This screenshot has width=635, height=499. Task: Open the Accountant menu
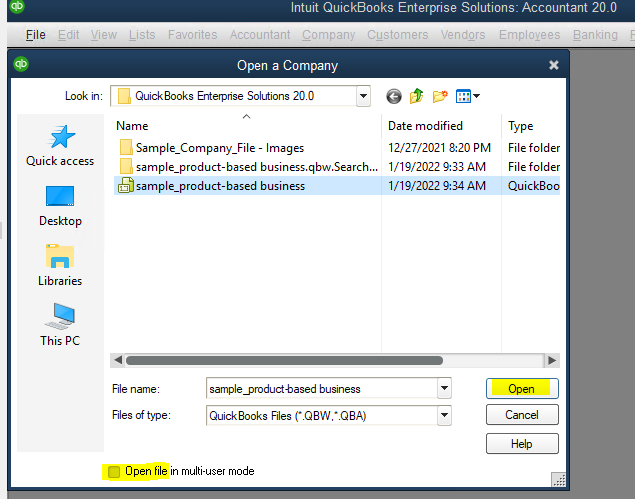coord(260,35)
